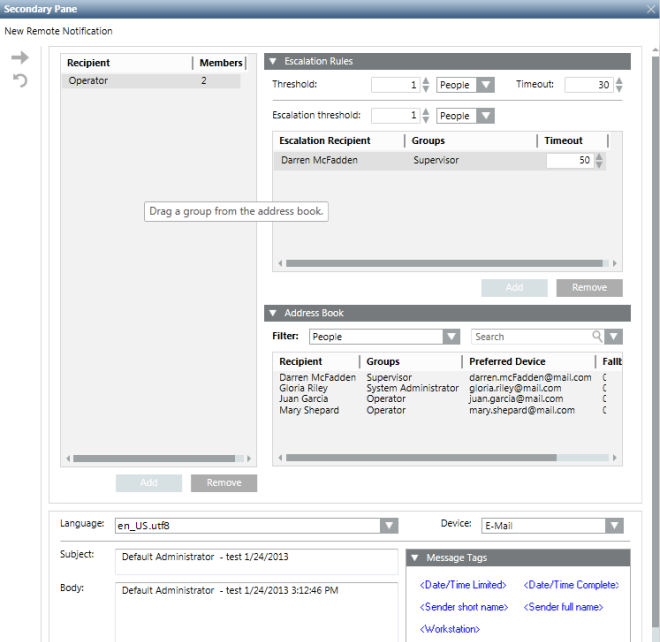Close the Secondary Pane with X
660x642 pixels.
pyautogui.click(x=651, y=9)
